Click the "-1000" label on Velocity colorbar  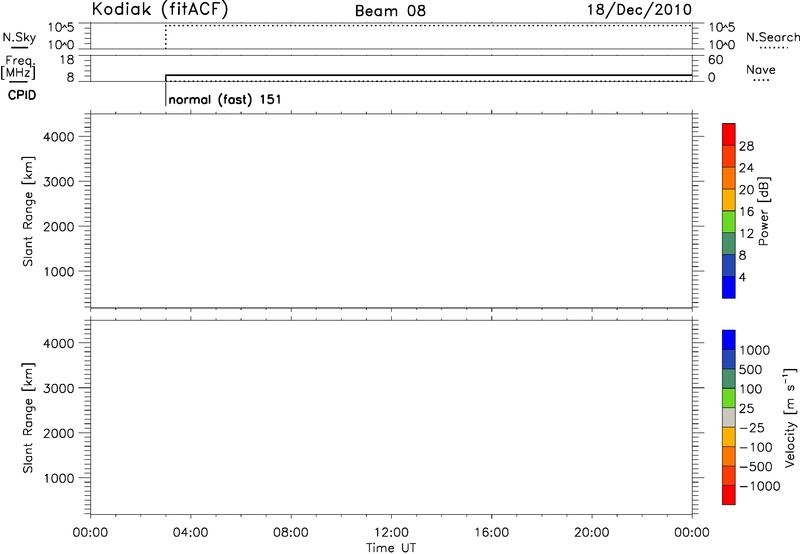(x=759, y=486)
